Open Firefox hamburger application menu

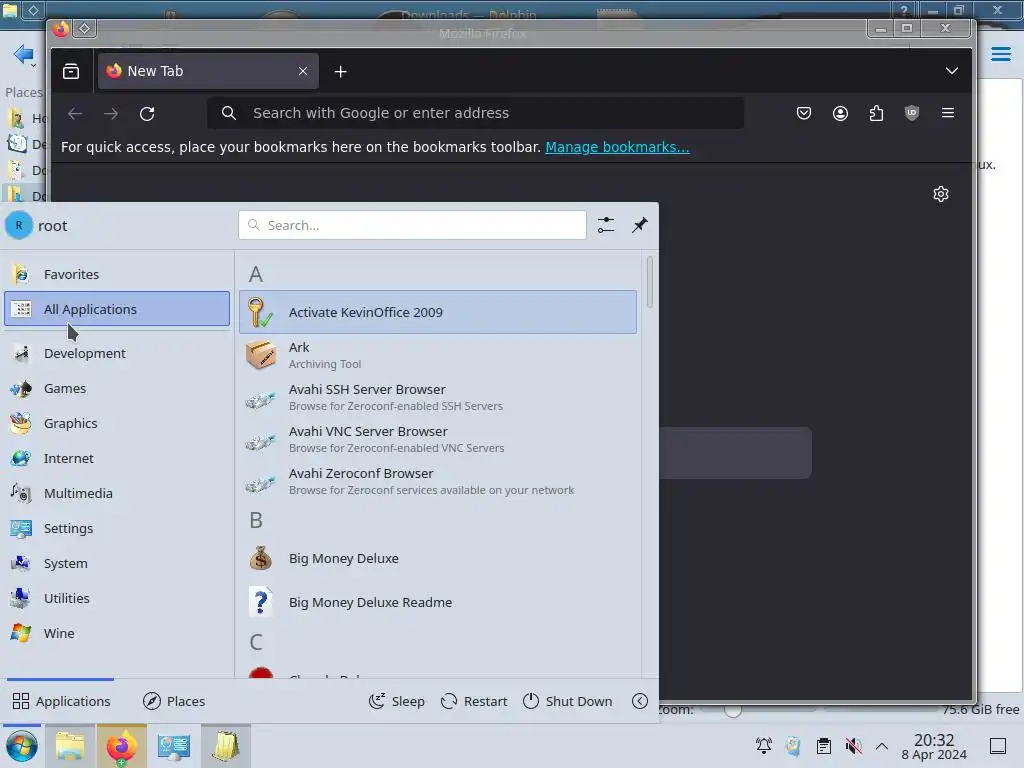coord(948,113)
